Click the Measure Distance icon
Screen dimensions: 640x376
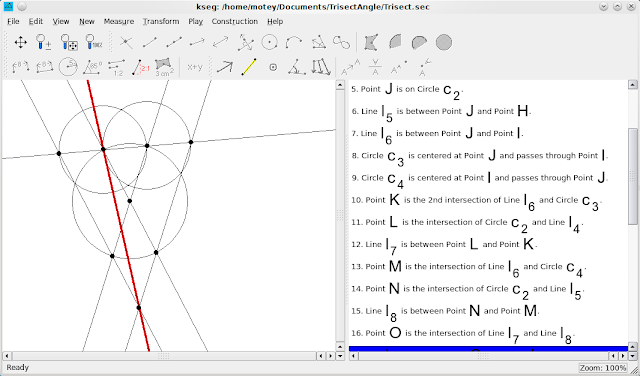click(20, 67)
